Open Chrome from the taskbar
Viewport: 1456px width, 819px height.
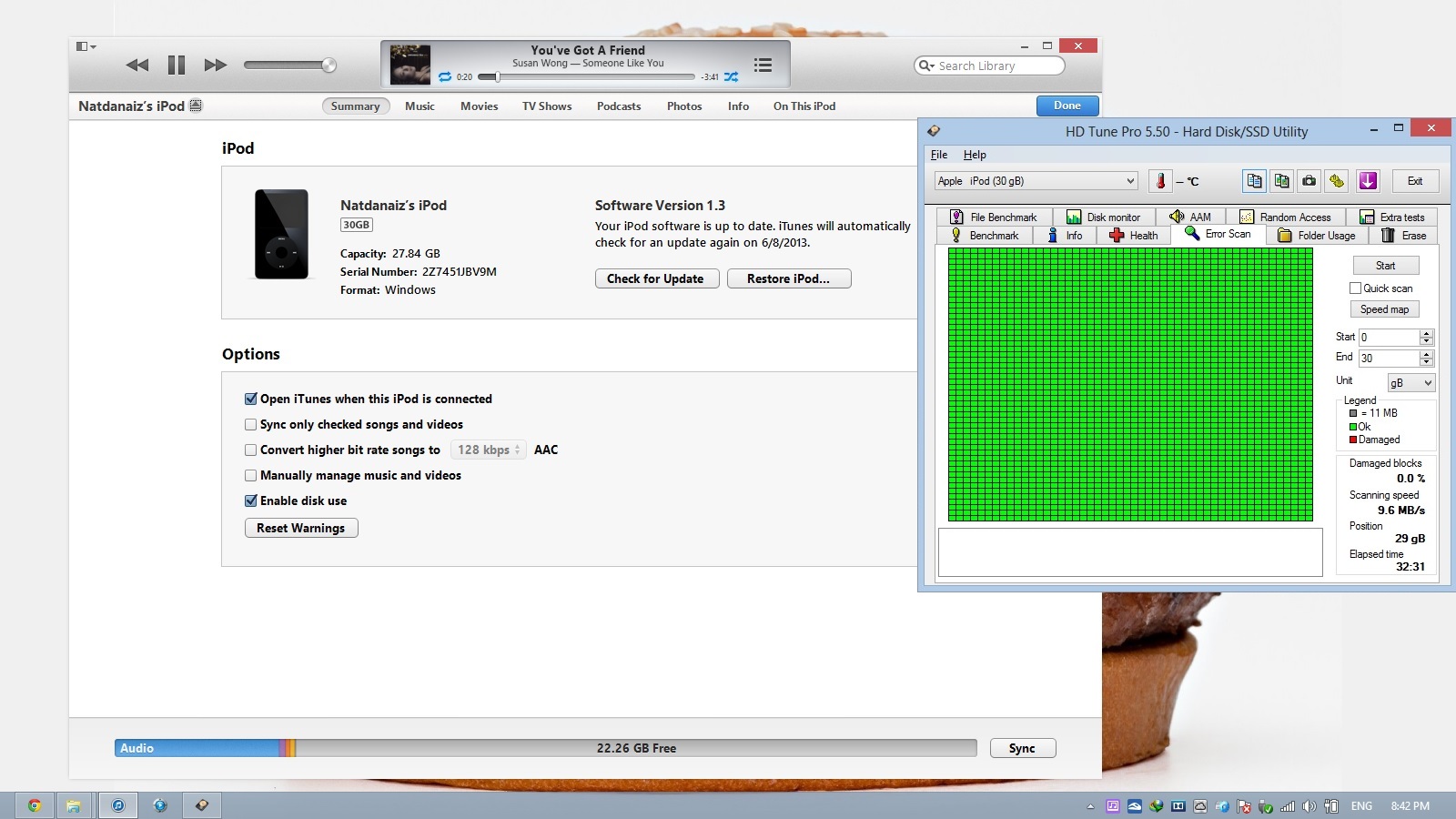pos(34,805)
